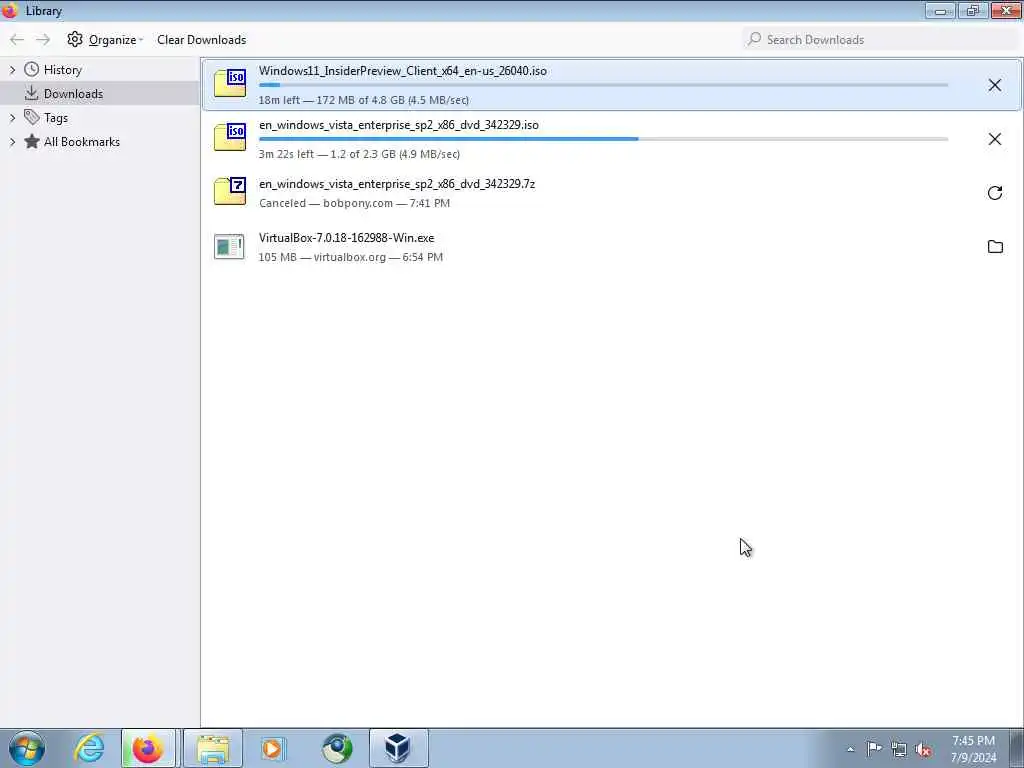Viewport: 1024px width, 768px height.
Task: Click the Windows11 ISO file icon
Action: [230, 84]
